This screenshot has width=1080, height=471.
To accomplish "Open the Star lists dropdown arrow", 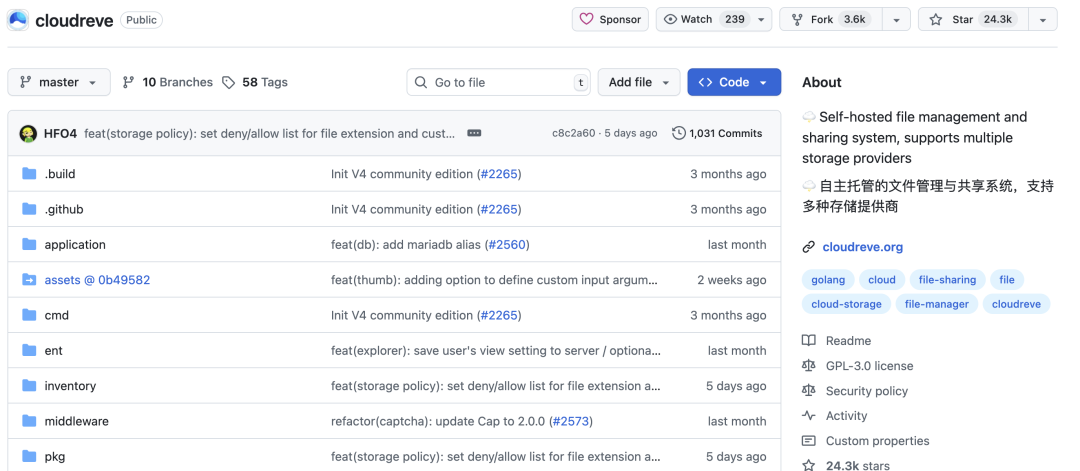I will [1043, 19].
